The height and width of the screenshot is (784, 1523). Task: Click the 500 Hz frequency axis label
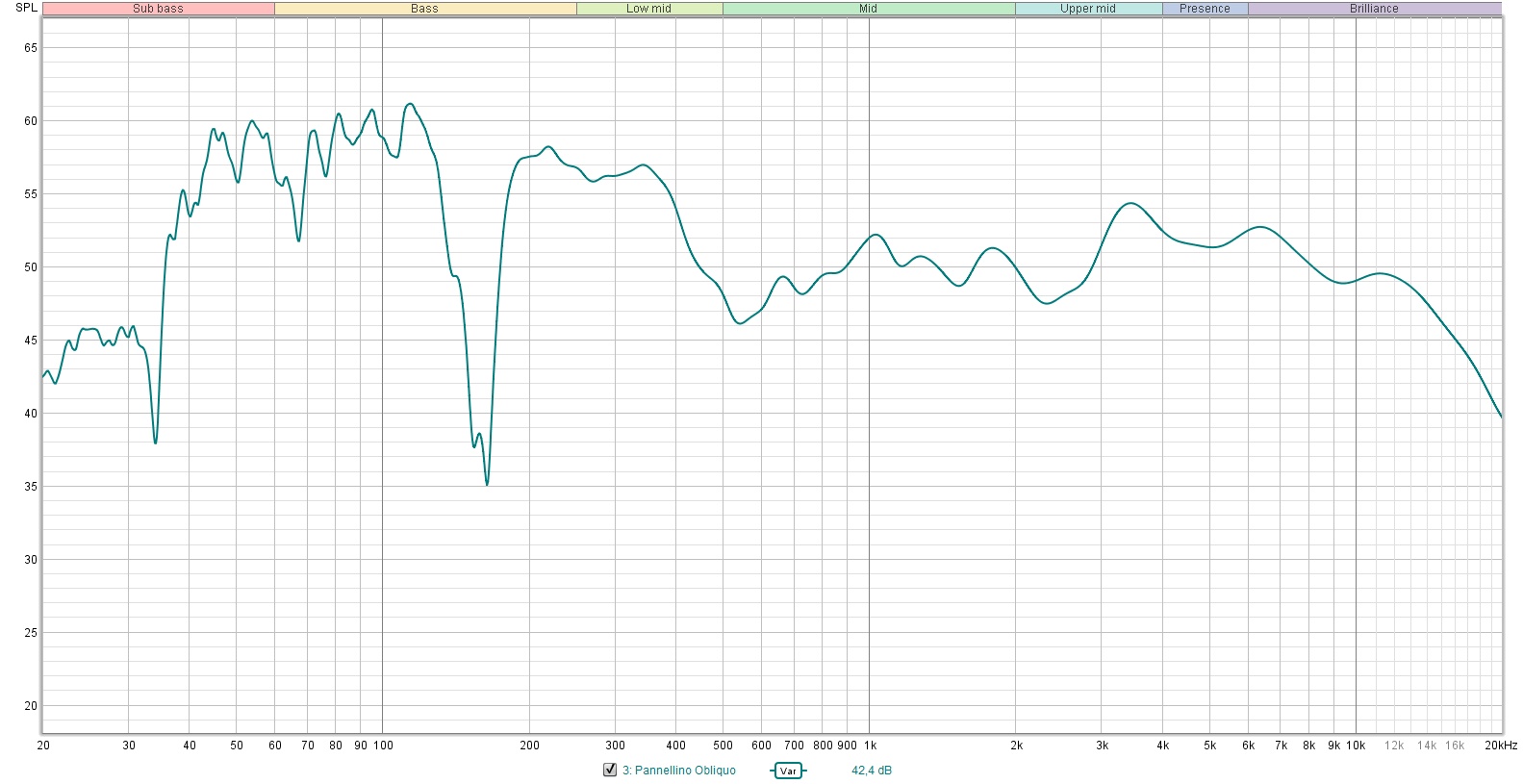coord(723,746)
